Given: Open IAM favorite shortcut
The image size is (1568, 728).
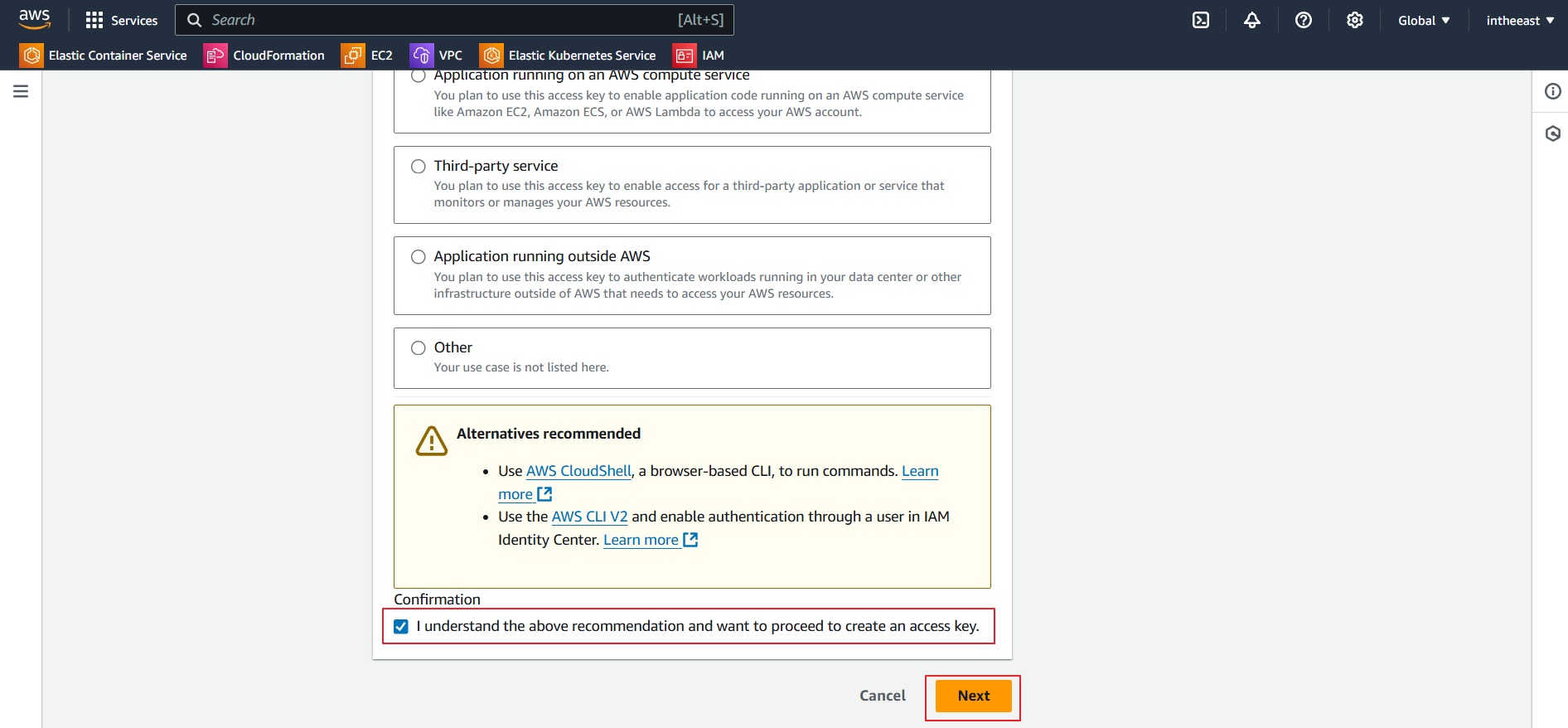Looking at the screenshot, I should (699, 55).
